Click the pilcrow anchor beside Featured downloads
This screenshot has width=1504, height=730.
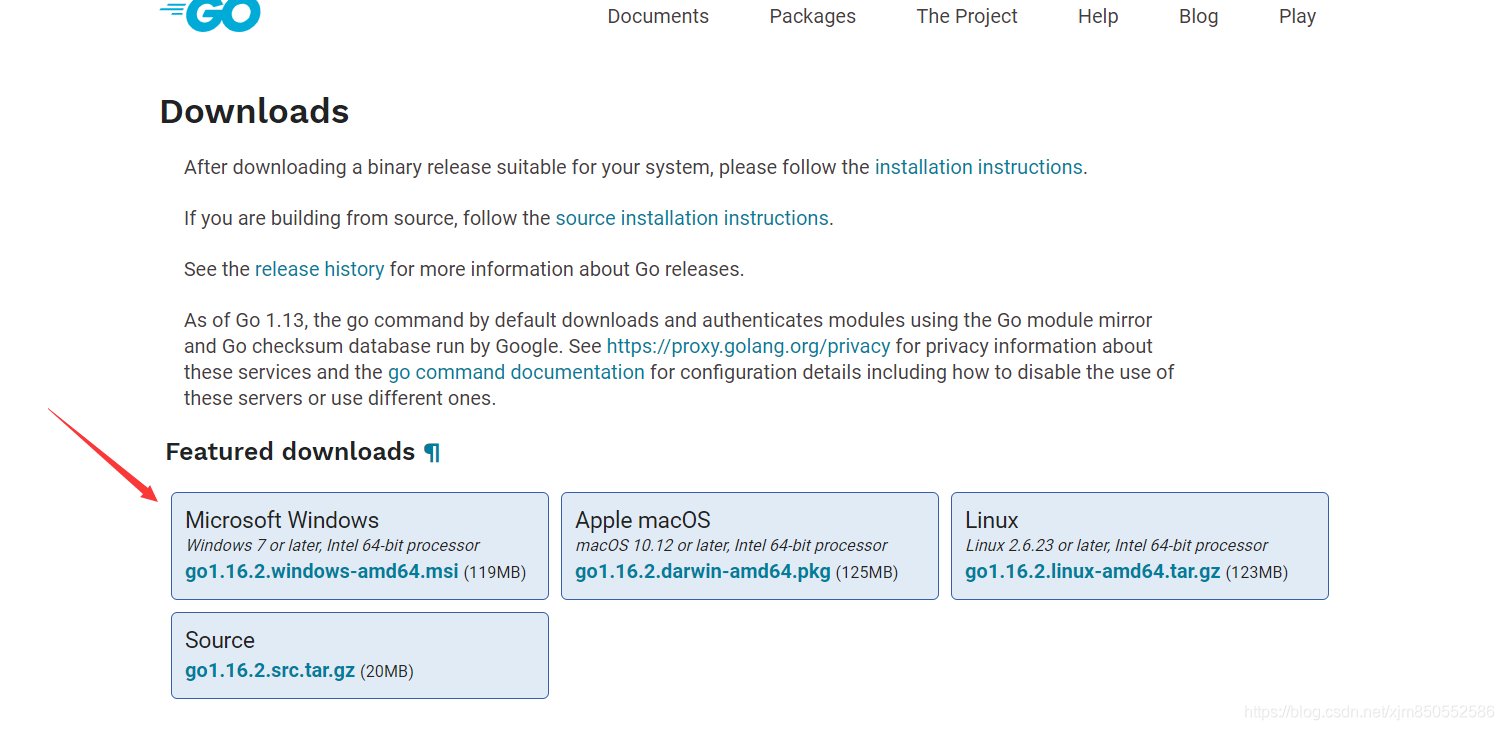[x=432, y=452]
